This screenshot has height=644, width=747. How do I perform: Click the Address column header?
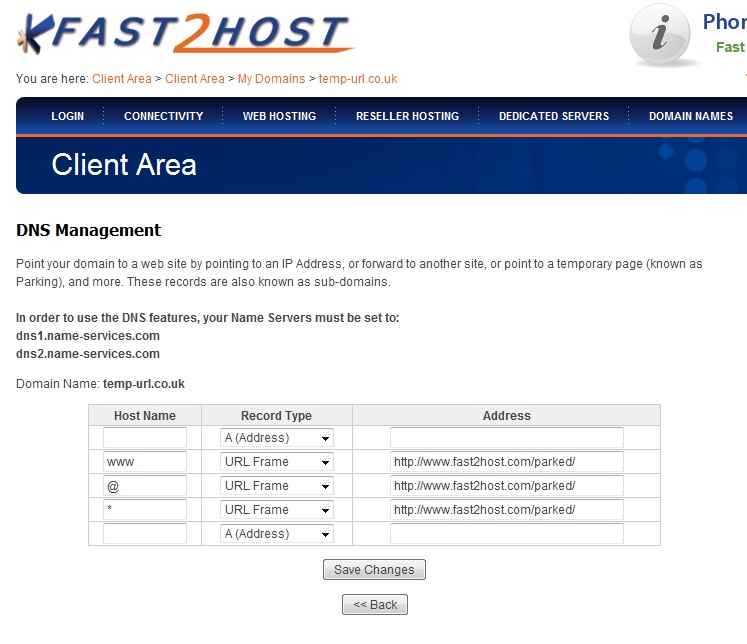(506, 415)
